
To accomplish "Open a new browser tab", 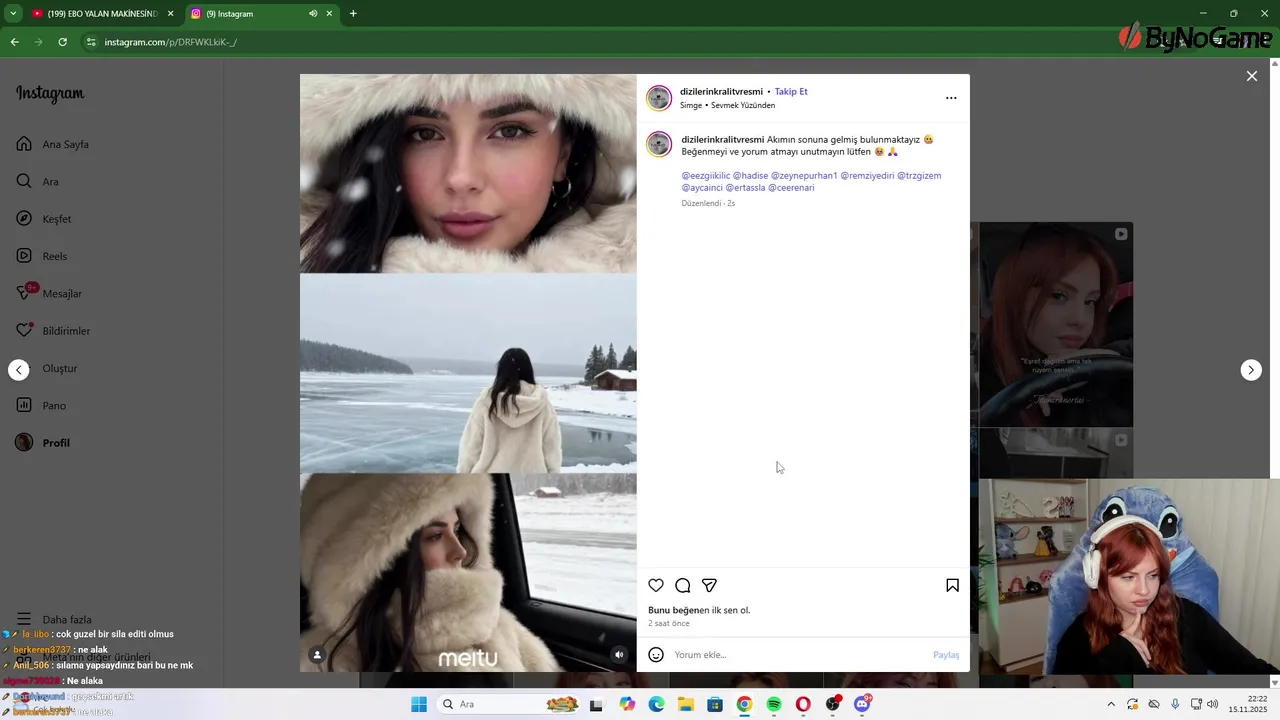I will click(353, 14).
